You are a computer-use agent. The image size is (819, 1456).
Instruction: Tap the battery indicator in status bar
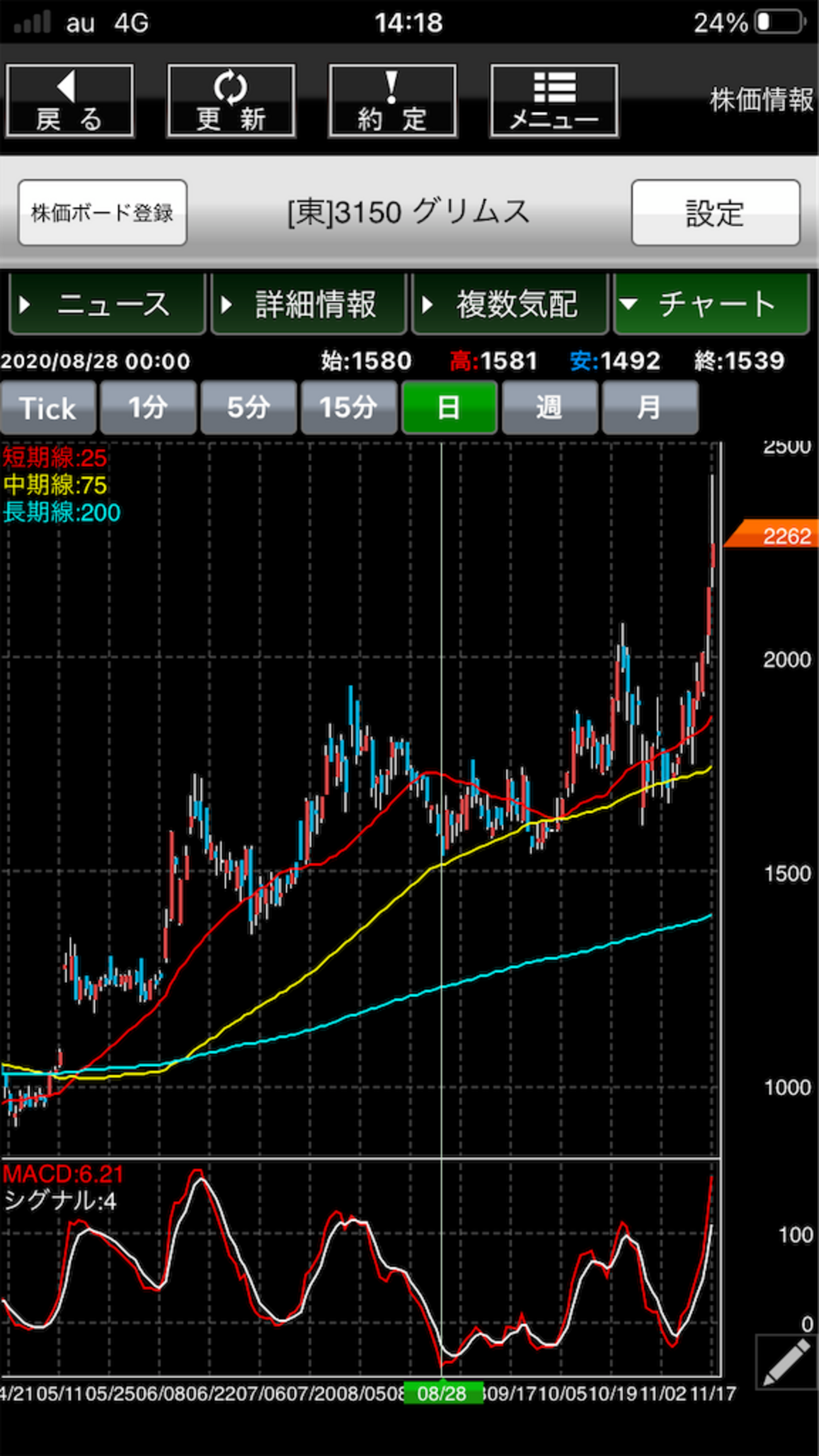781,23
